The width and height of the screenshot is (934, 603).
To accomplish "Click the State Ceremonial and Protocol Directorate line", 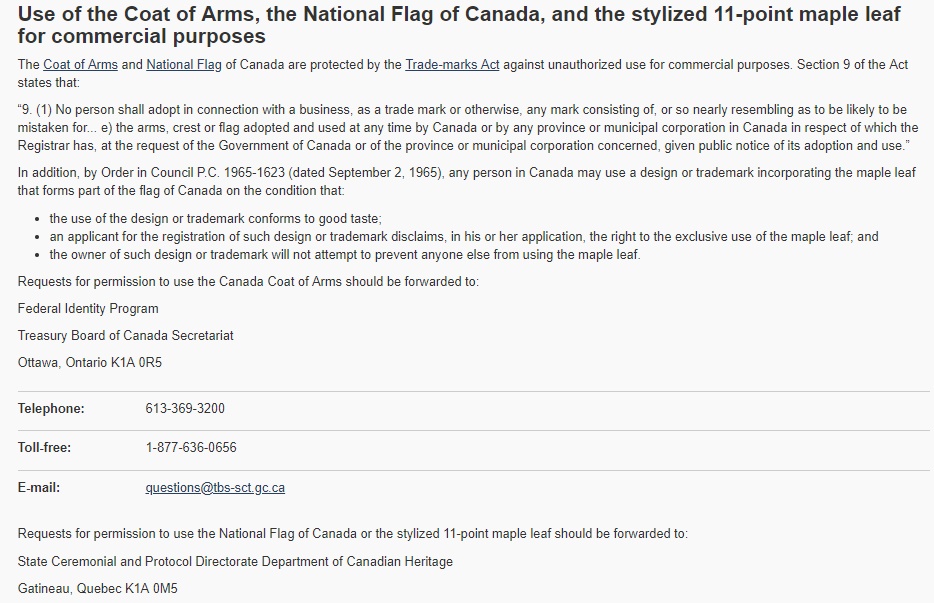I will 235,561.
